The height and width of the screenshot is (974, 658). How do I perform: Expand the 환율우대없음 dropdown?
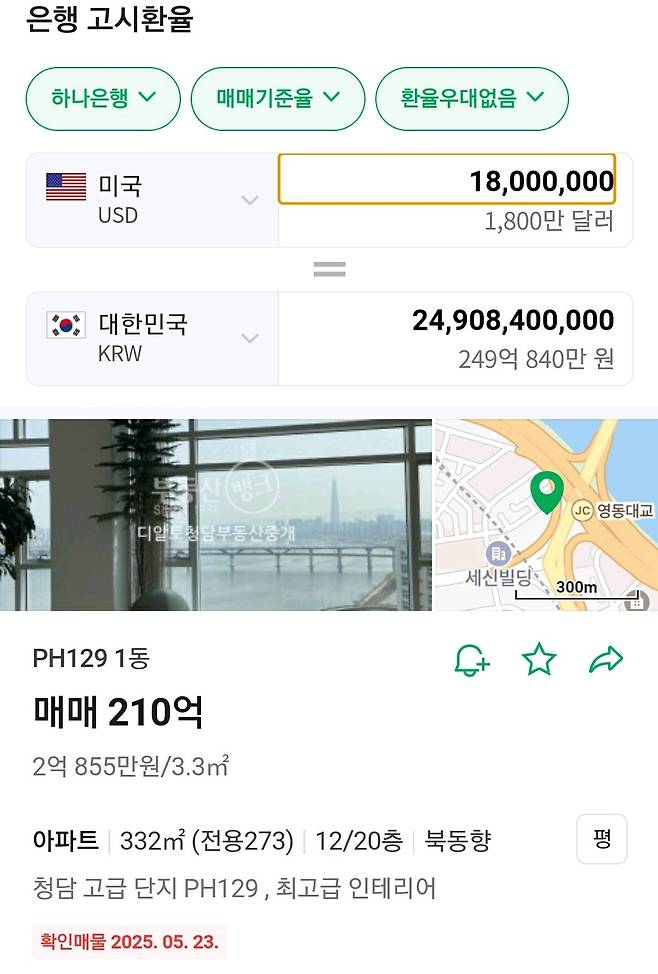[x=472, y=99]
